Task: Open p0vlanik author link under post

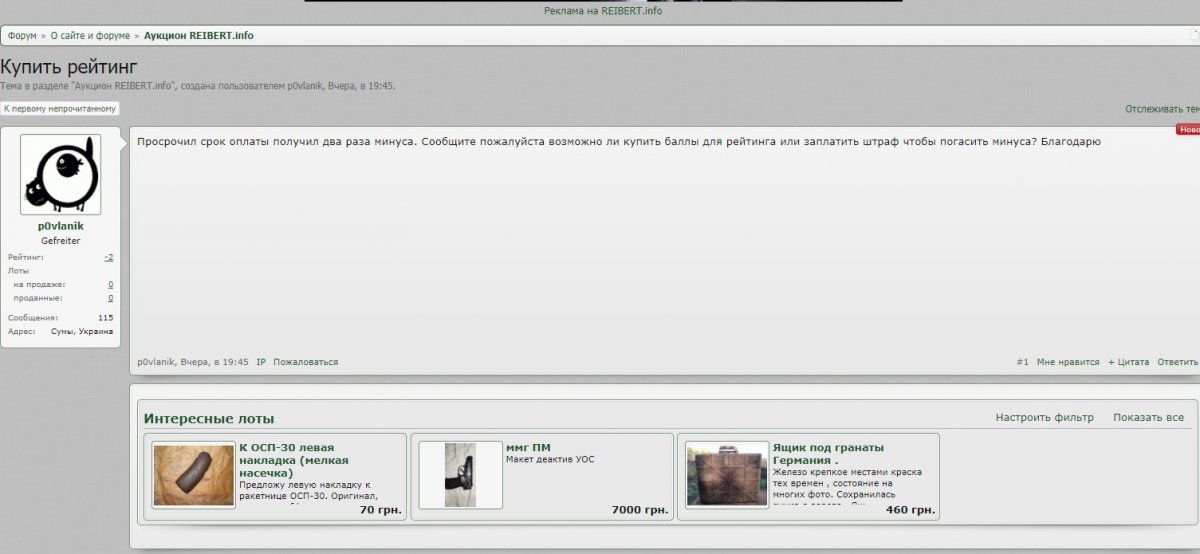Action: click(156, 362)
